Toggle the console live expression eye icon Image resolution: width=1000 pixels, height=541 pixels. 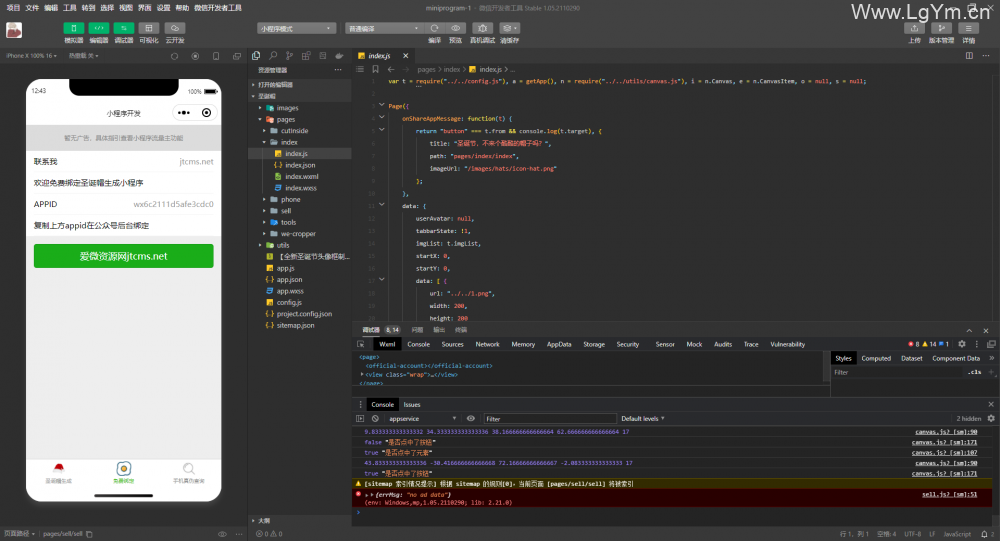(x=471, y=419)
